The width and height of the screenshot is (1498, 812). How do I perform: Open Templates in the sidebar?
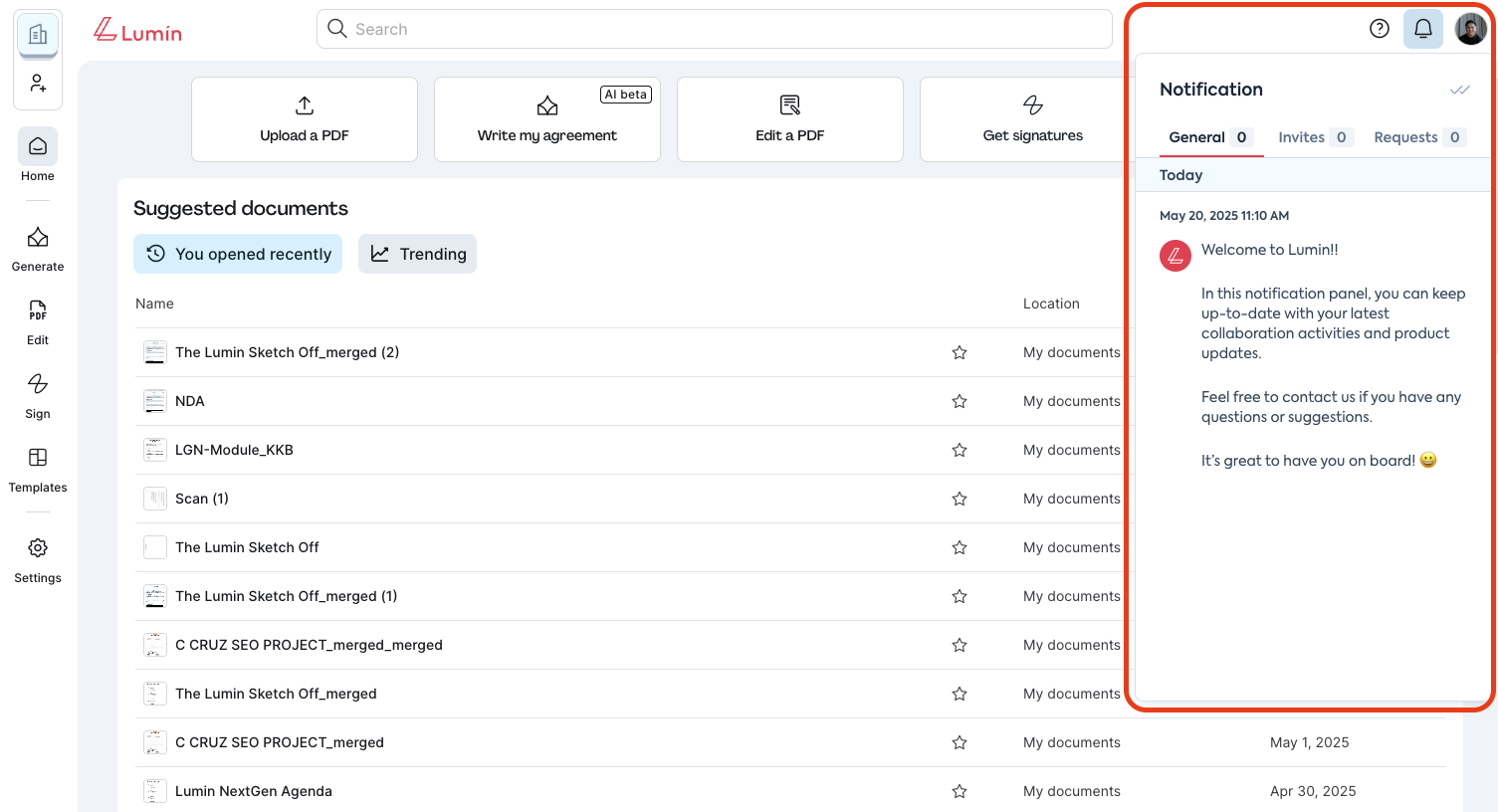(x=38, y=469)
